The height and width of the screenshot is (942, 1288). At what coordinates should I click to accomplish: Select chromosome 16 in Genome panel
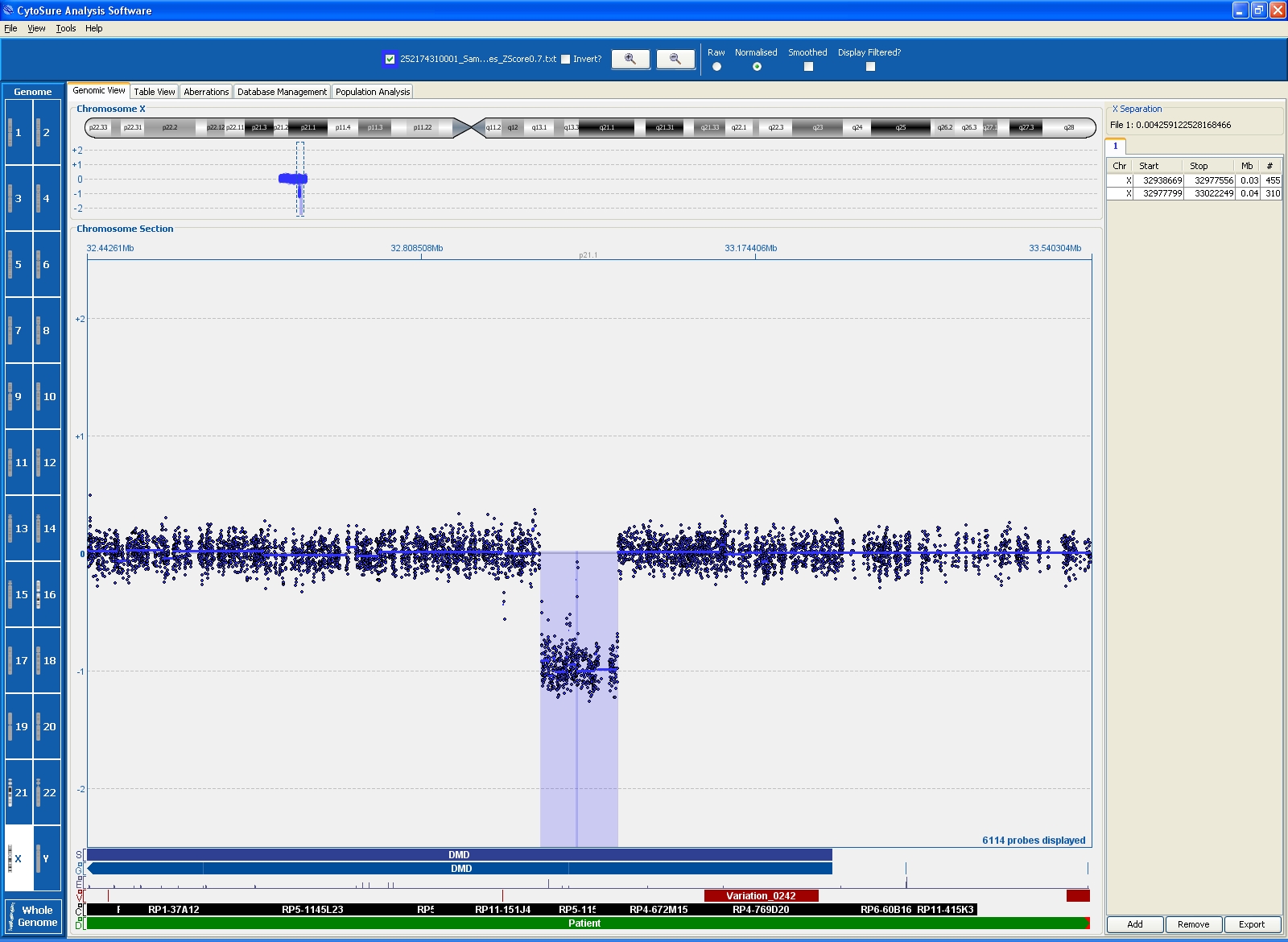point(47,594)
